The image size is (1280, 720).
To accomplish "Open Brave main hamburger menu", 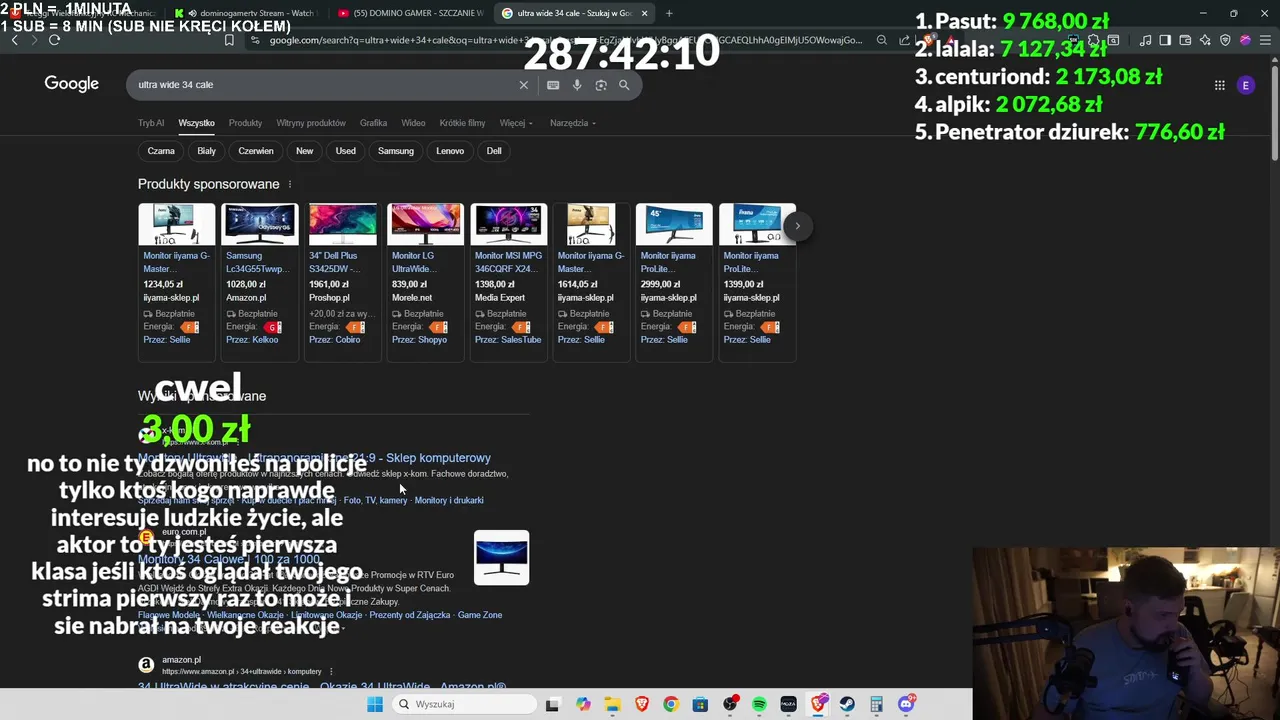I will (x=1265, y=40).
